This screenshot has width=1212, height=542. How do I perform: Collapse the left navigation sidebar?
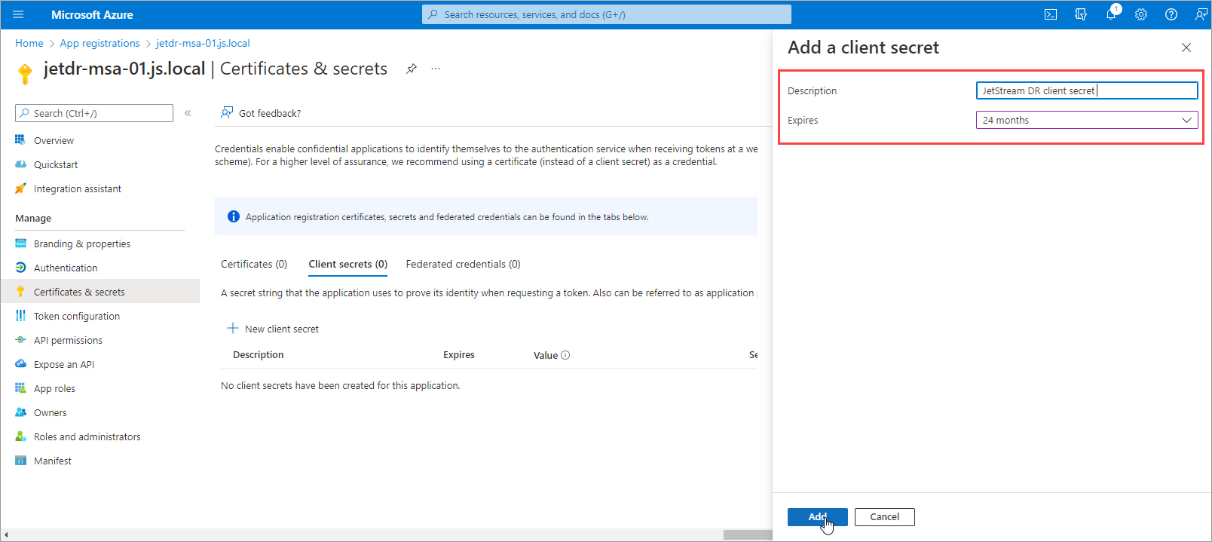coord(188,113)
